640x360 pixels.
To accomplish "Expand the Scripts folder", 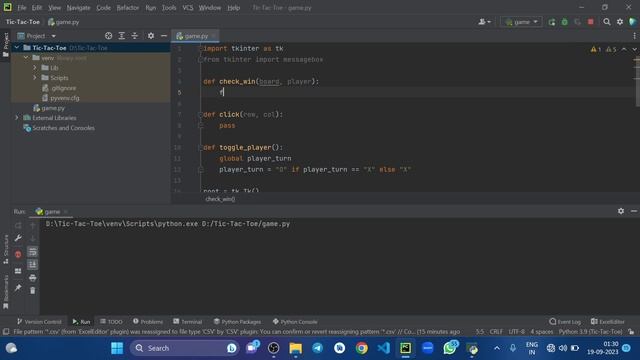I will [35, 78].
